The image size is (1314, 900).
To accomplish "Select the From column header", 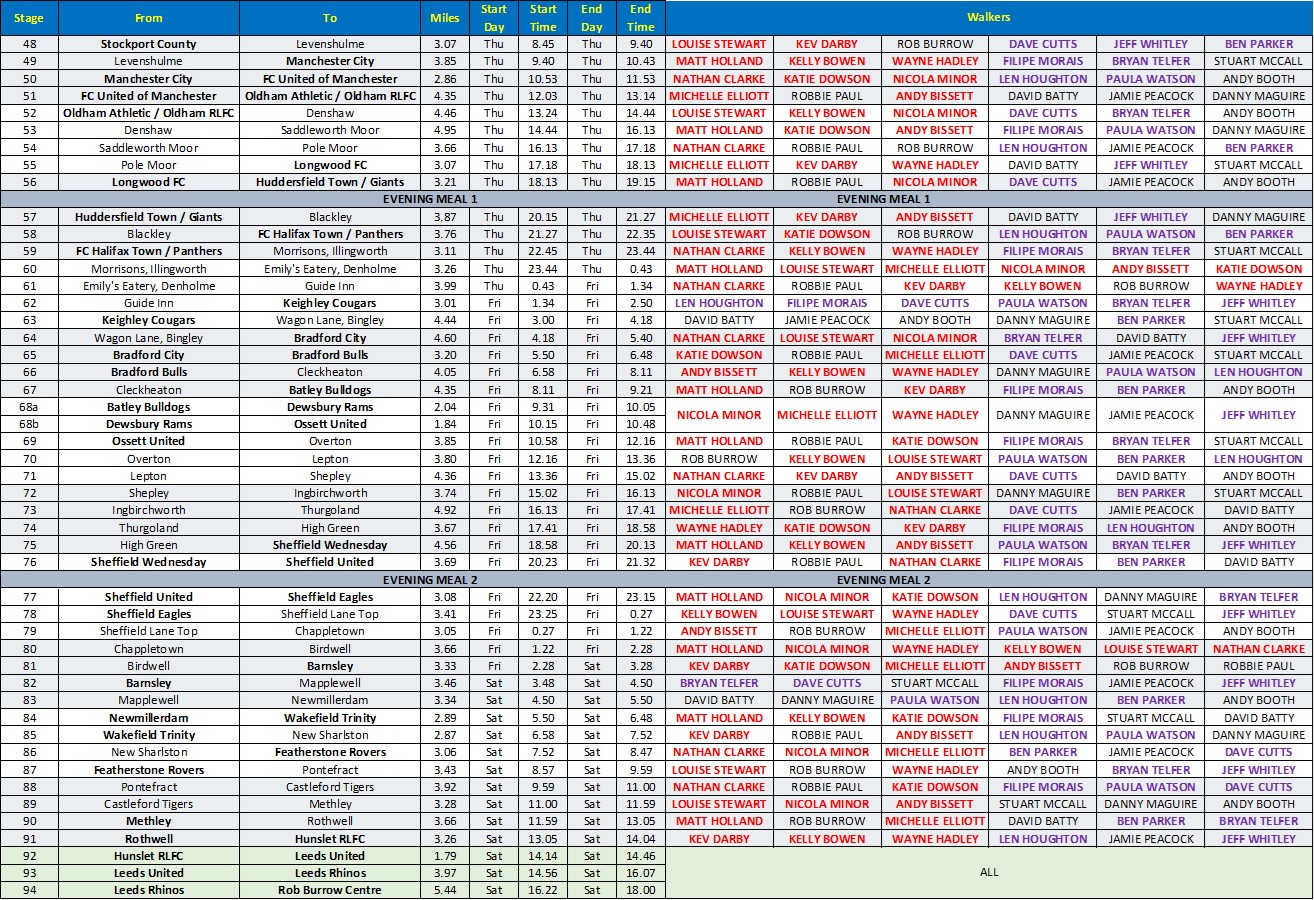I will coord(148,18).
